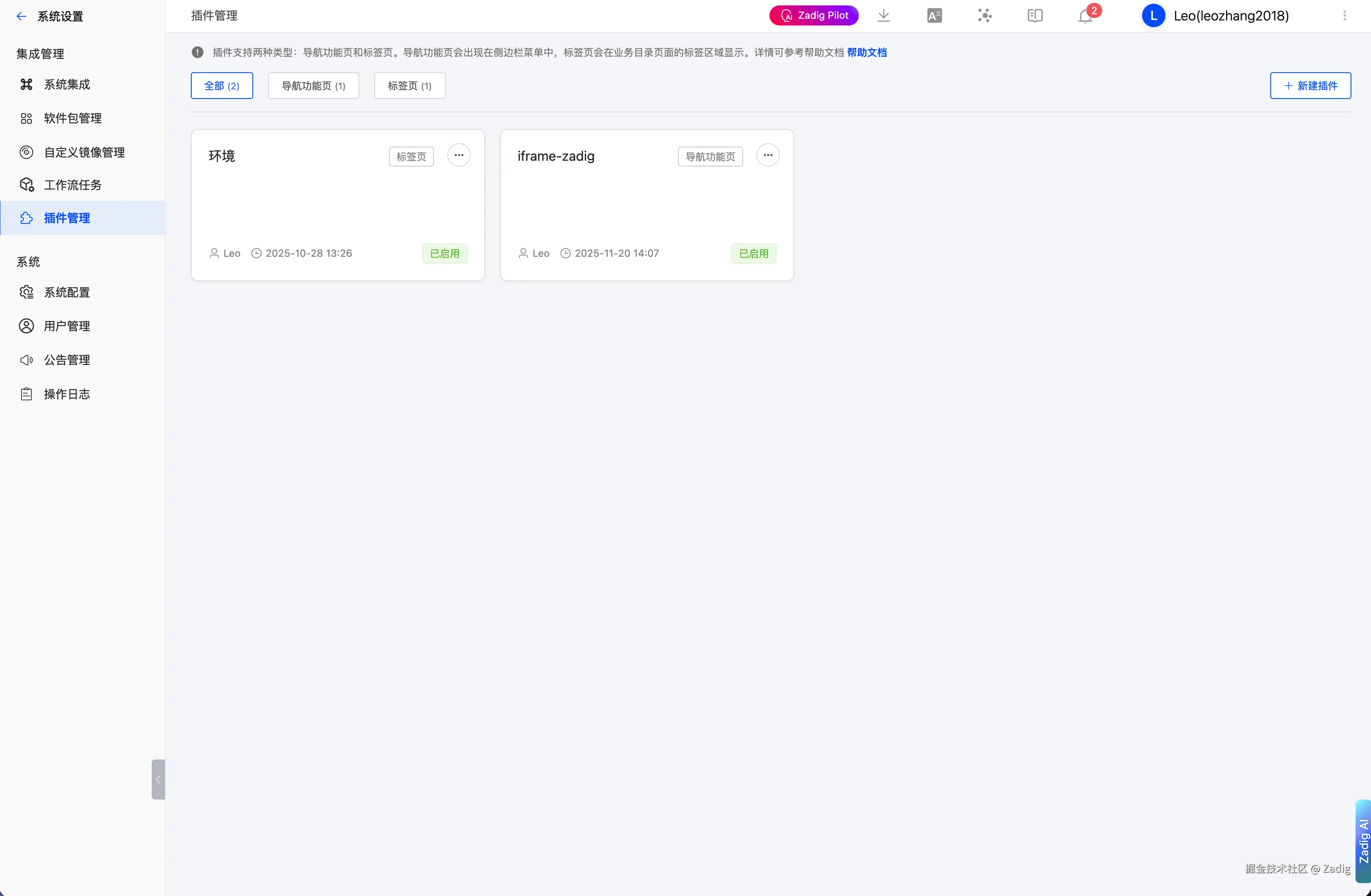Launch Zadig Pilot assistant button
Viewport: 1371px width, 896px height.
tap(813, 15)
